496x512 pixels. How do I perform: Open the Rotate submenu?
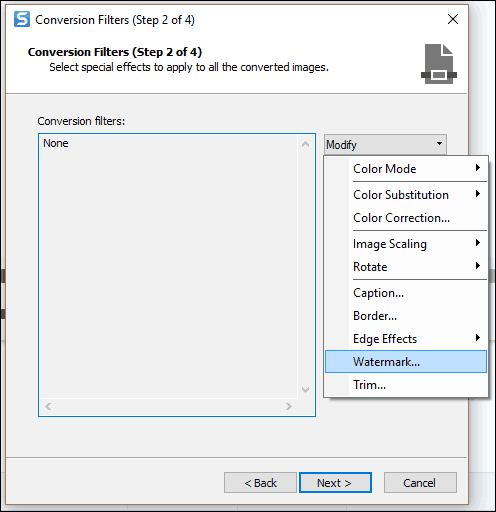[x=406, y=267]
